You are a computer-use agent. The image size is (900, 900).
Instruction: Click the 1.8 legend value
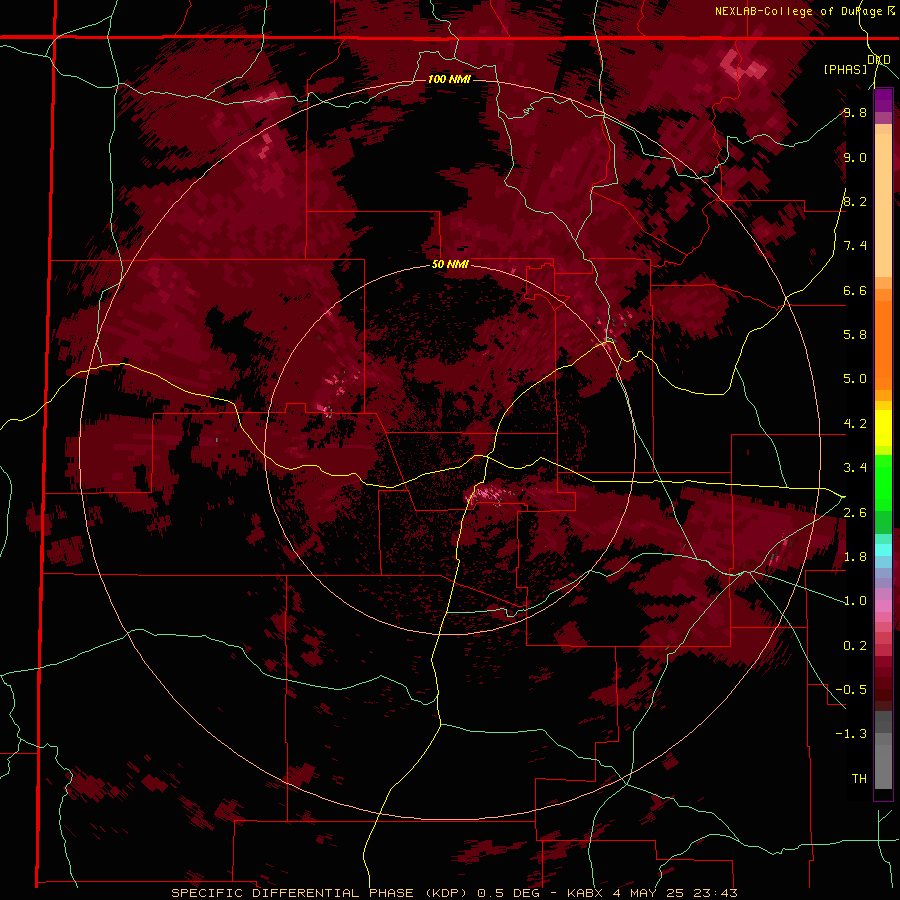[855, 557]
